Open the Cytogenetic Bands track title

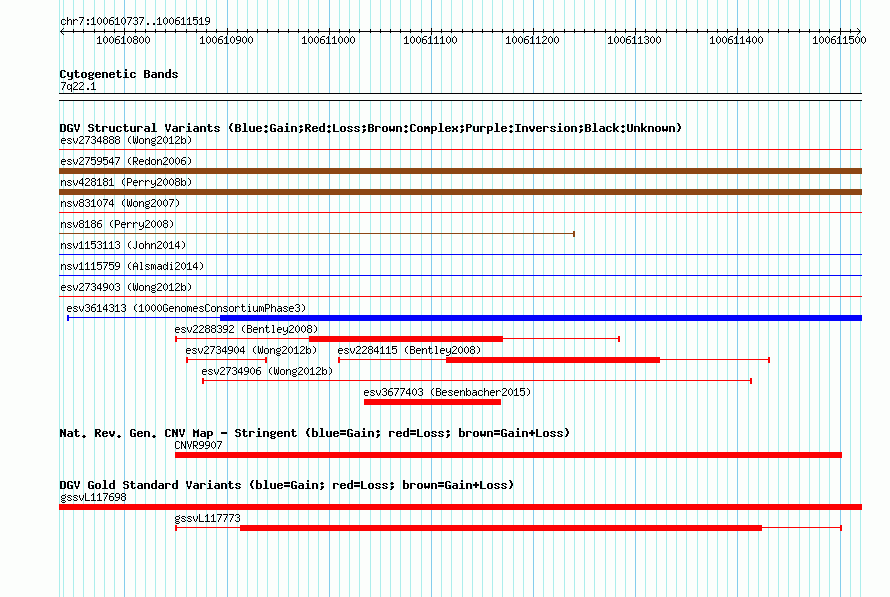(x=119, y=74)
